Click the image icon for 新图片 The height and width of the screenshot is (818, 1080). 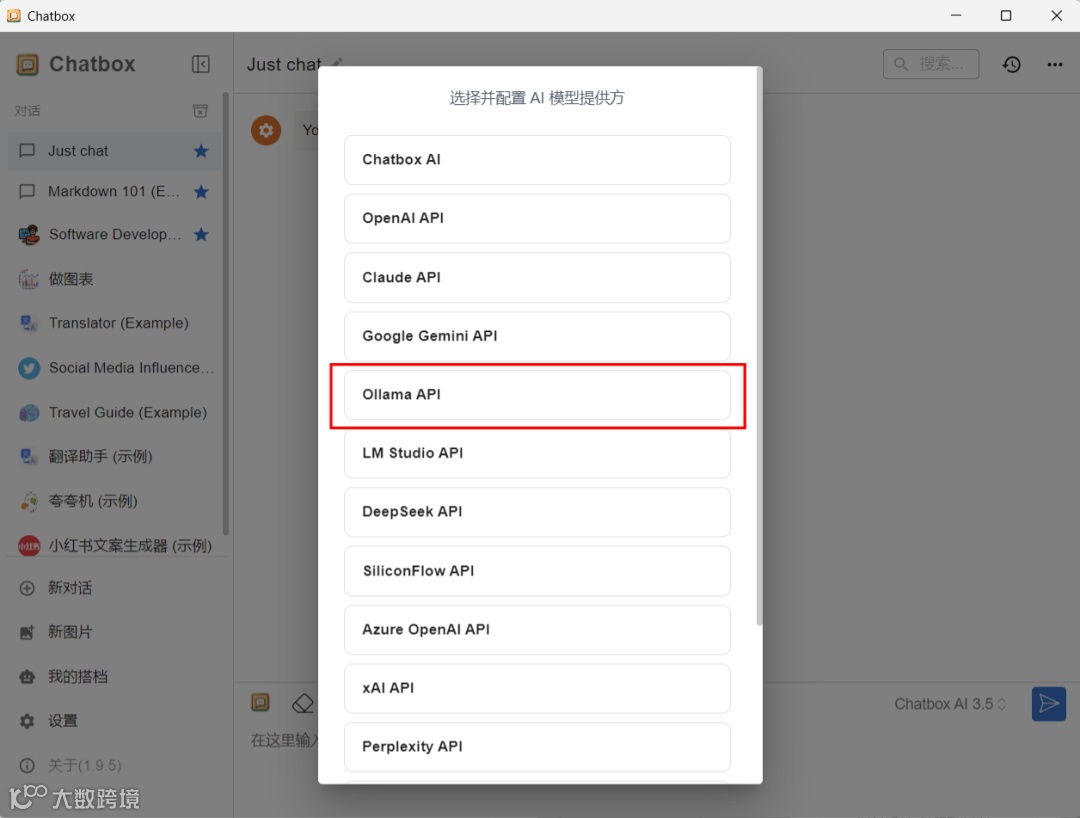(27, 632)
